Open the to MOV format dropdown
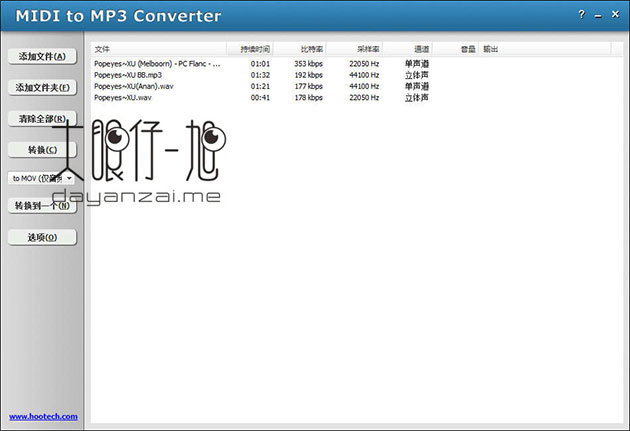This screenshot has height=431, width=630. [x=41, y=178]
